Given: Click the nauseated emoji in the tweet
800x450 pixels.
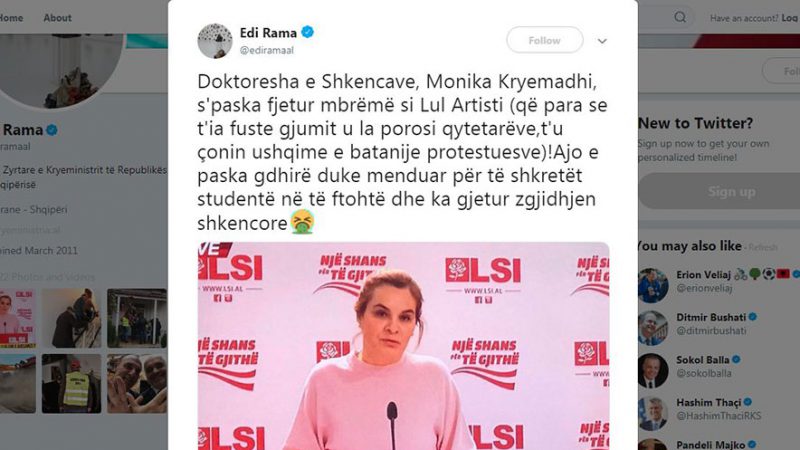Looking at the screenshot, I should coord(302,222).
